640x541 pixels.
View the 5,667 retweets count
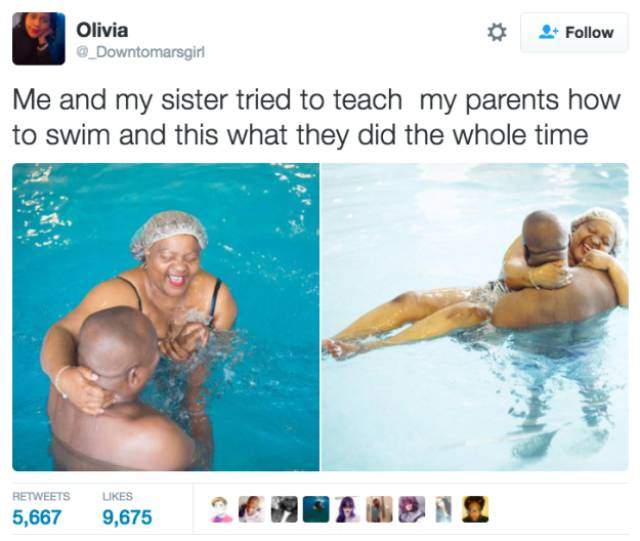[x=37, y=517]
